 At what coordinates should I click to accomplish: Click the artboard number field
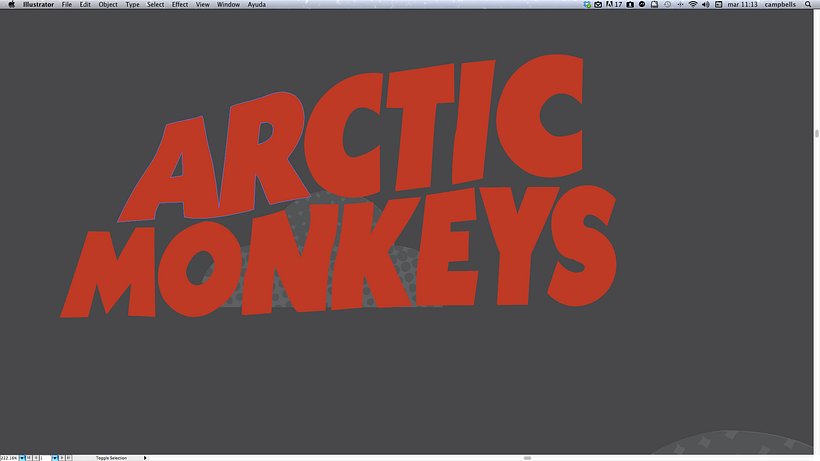(45, 458)
